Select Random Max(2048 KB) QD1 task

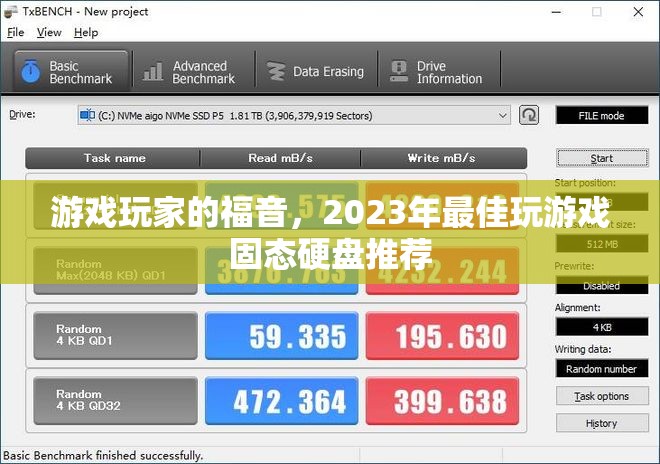tap(115, 270)
